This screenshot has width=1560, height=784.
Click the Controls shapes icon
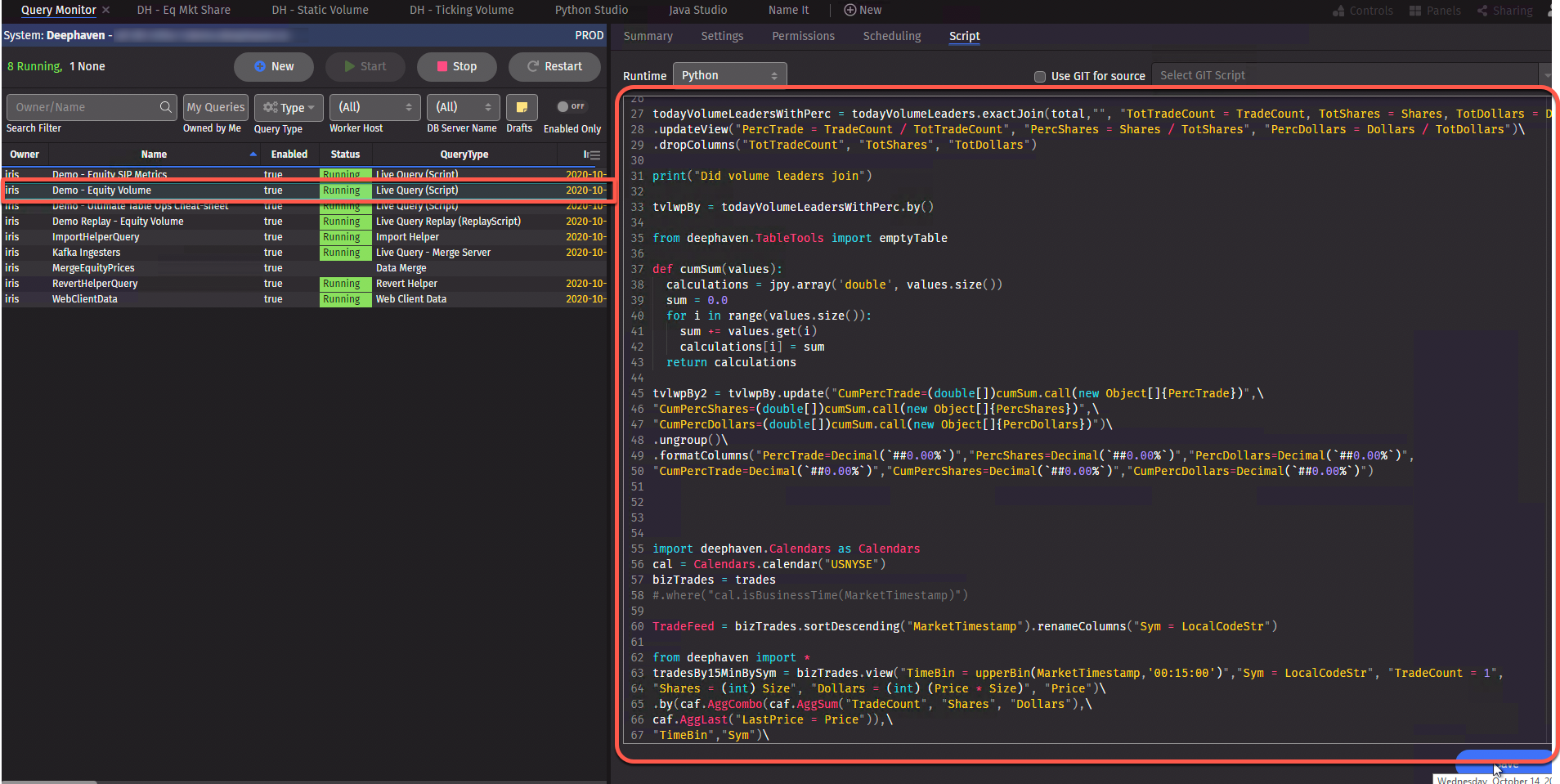click(1338, 11)
